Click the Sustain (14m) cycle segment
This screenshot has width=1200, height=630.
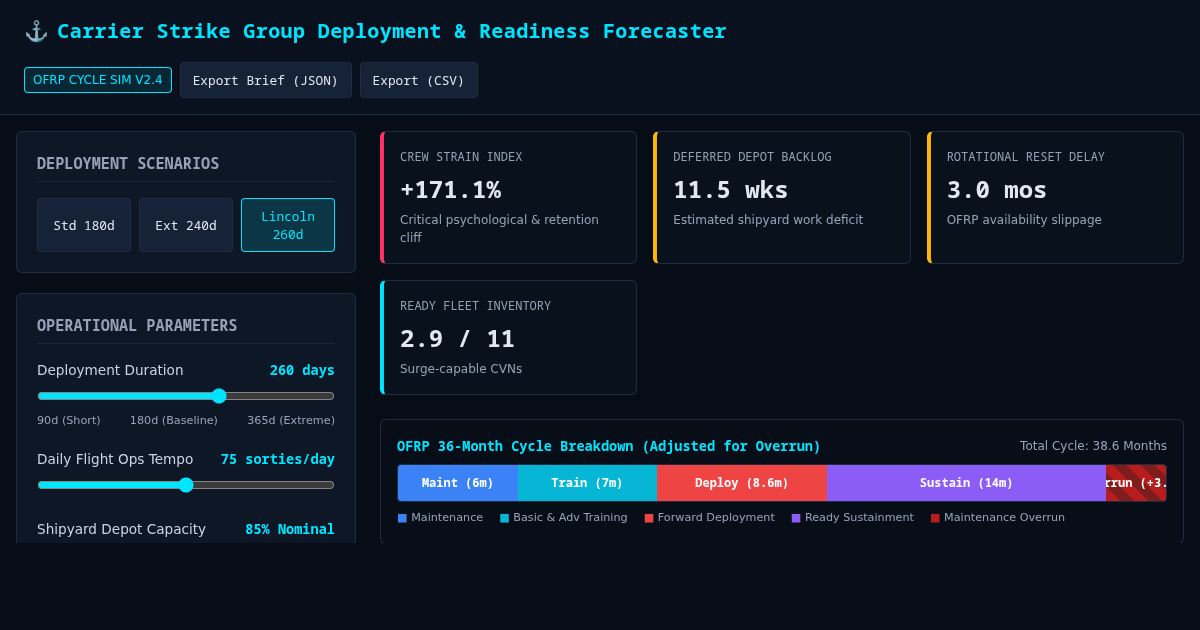click(966, 483)
